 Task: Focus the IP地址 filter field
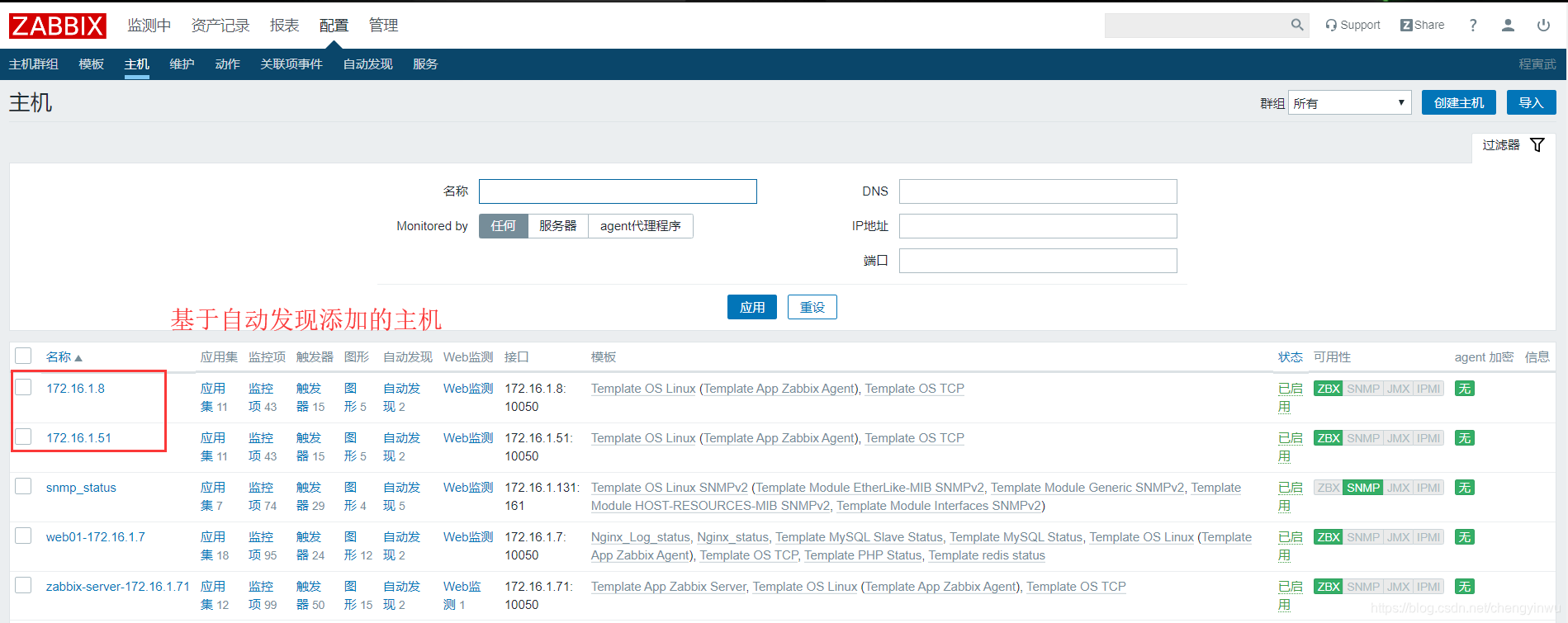pos(1038,226)
